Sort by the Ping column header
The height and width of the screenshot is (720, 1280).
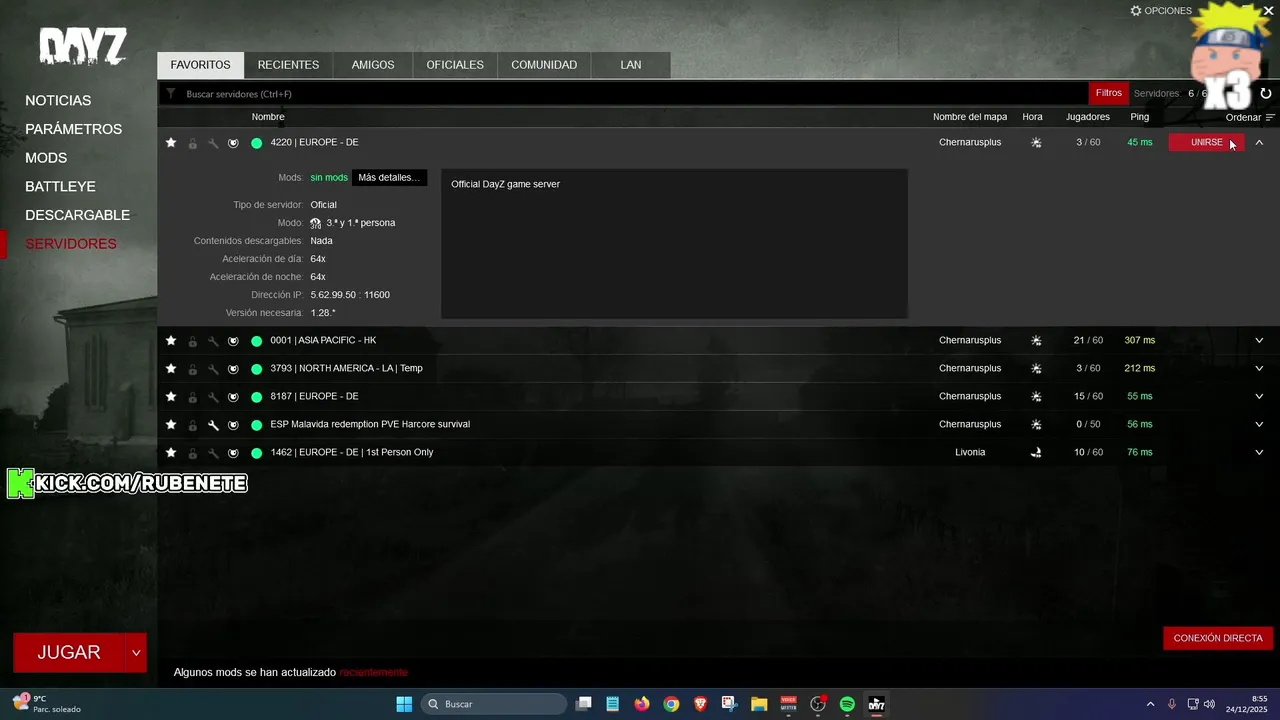tap(1139, 117)
